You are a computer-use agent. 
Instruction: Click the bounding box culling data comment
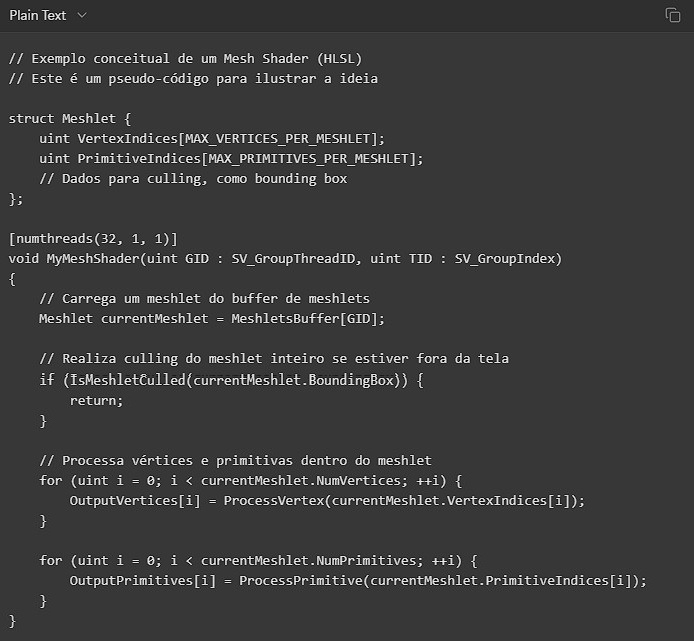pos(193,178)
